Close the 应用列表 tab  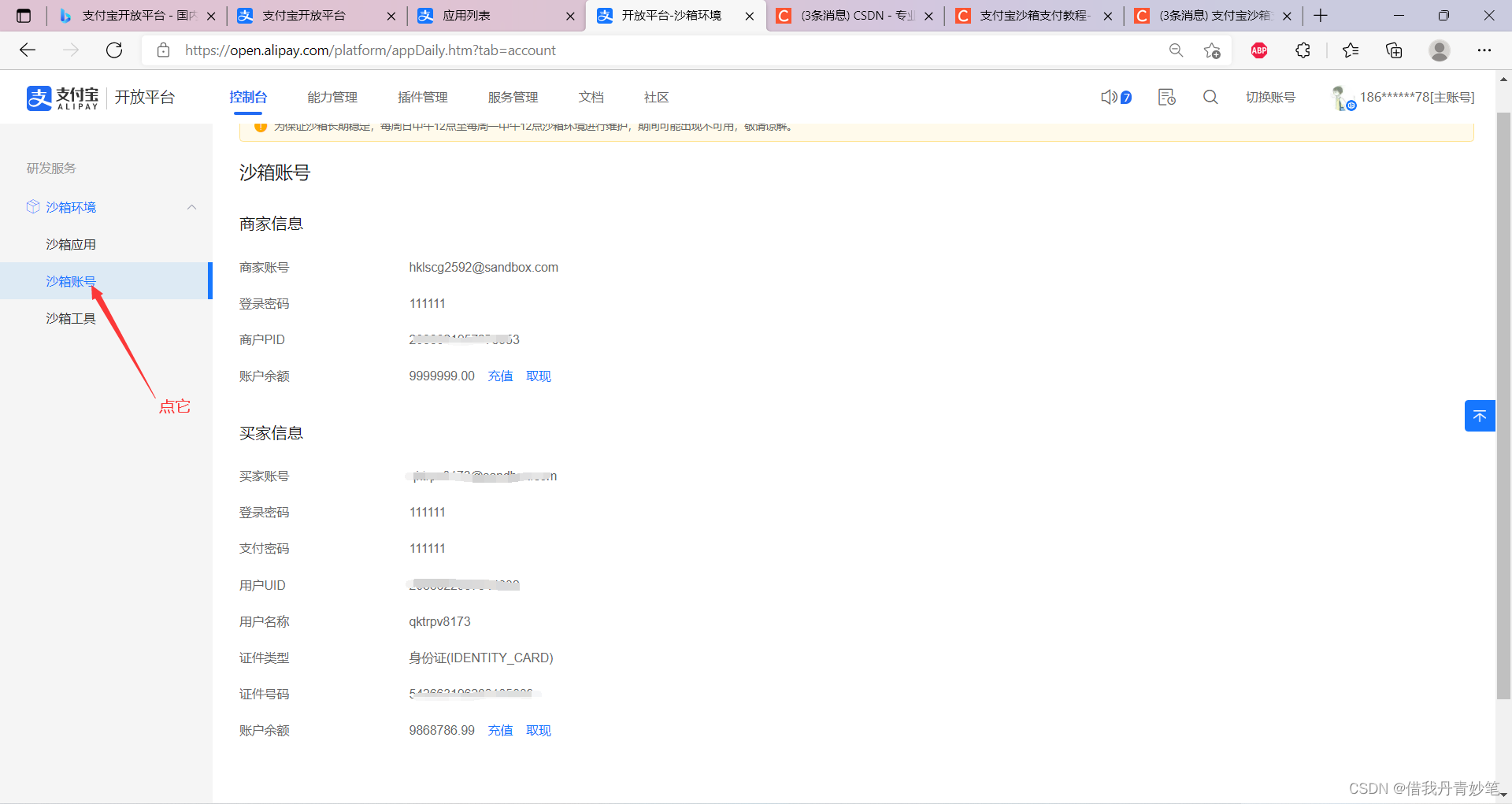coord(570,16)
